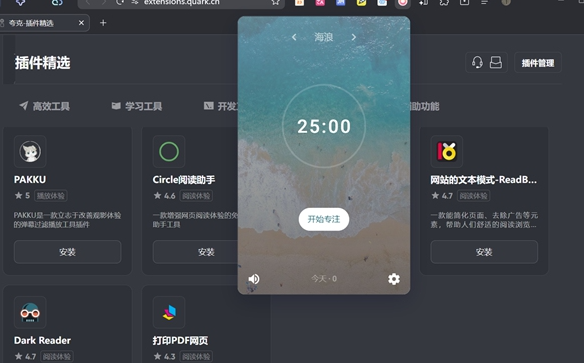This screenshot has height=363, width=584.
Task: Mute the timer sound with speaker icon
Action: 254,279
